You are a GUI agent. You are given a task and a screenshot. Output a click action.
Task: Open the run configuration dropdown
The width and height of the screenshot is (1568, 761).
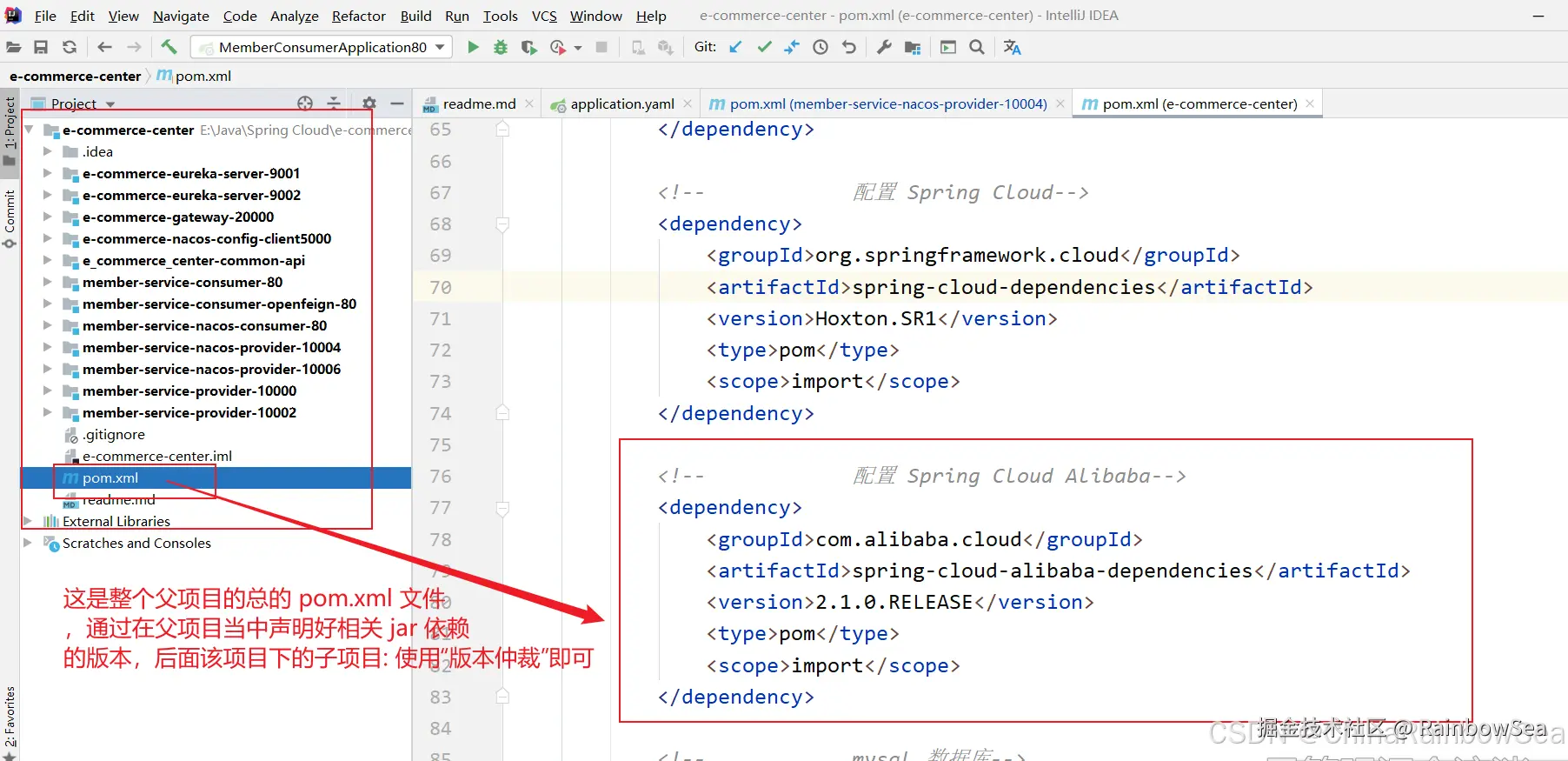coord(440,47)
